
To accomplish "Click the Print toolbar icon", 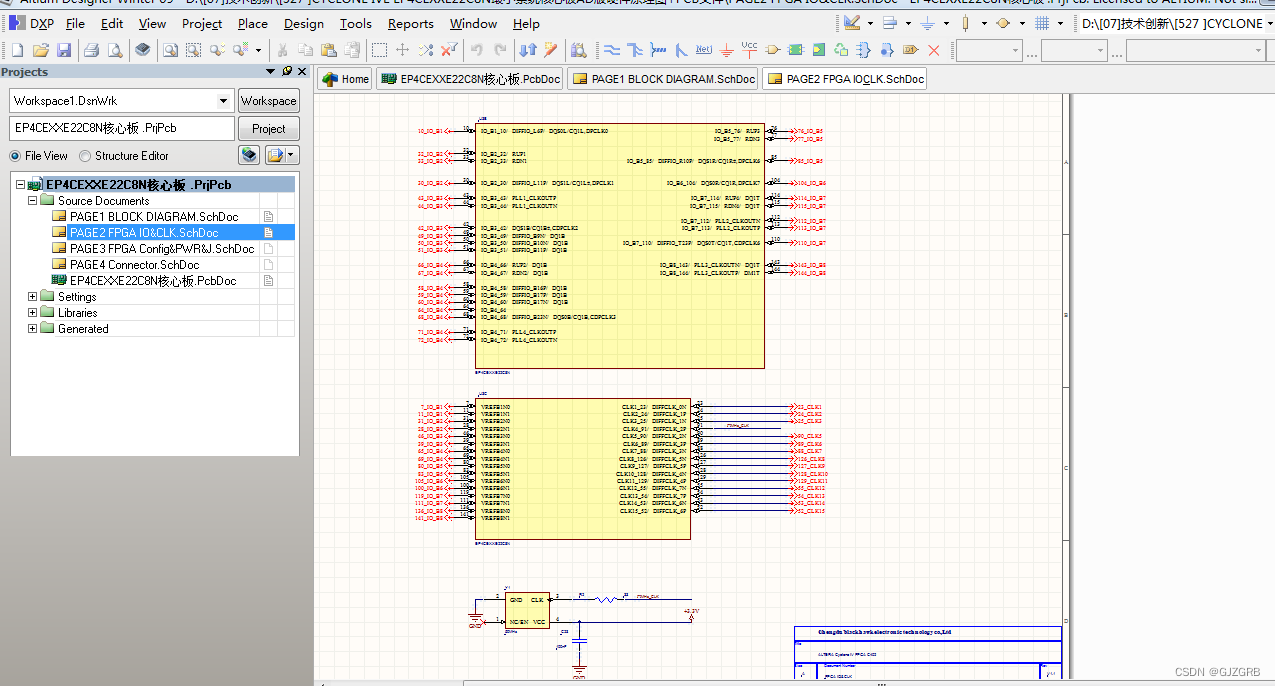I will (91, 49).
